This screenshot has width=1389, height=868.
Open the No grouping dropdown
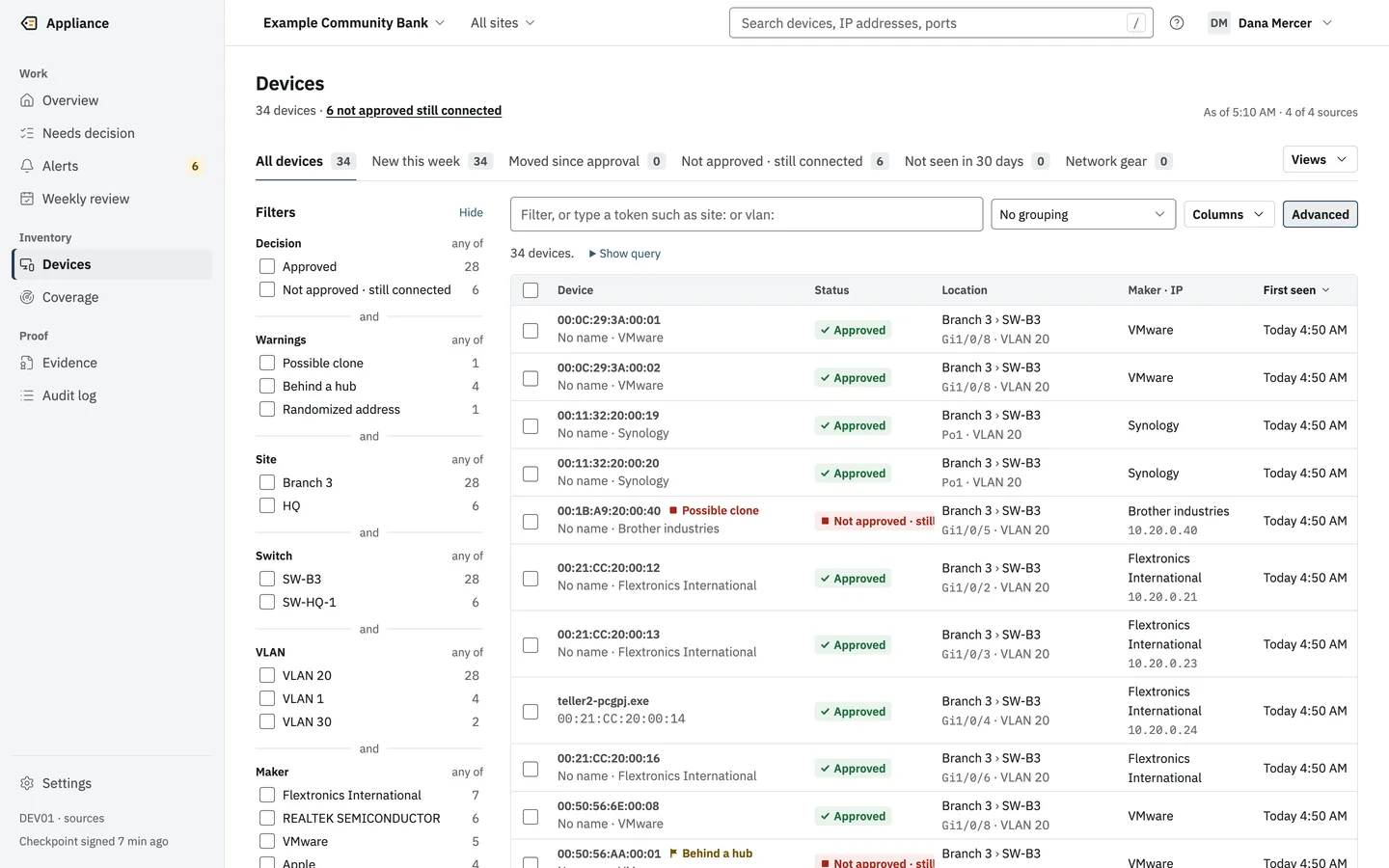[1083, 214]
